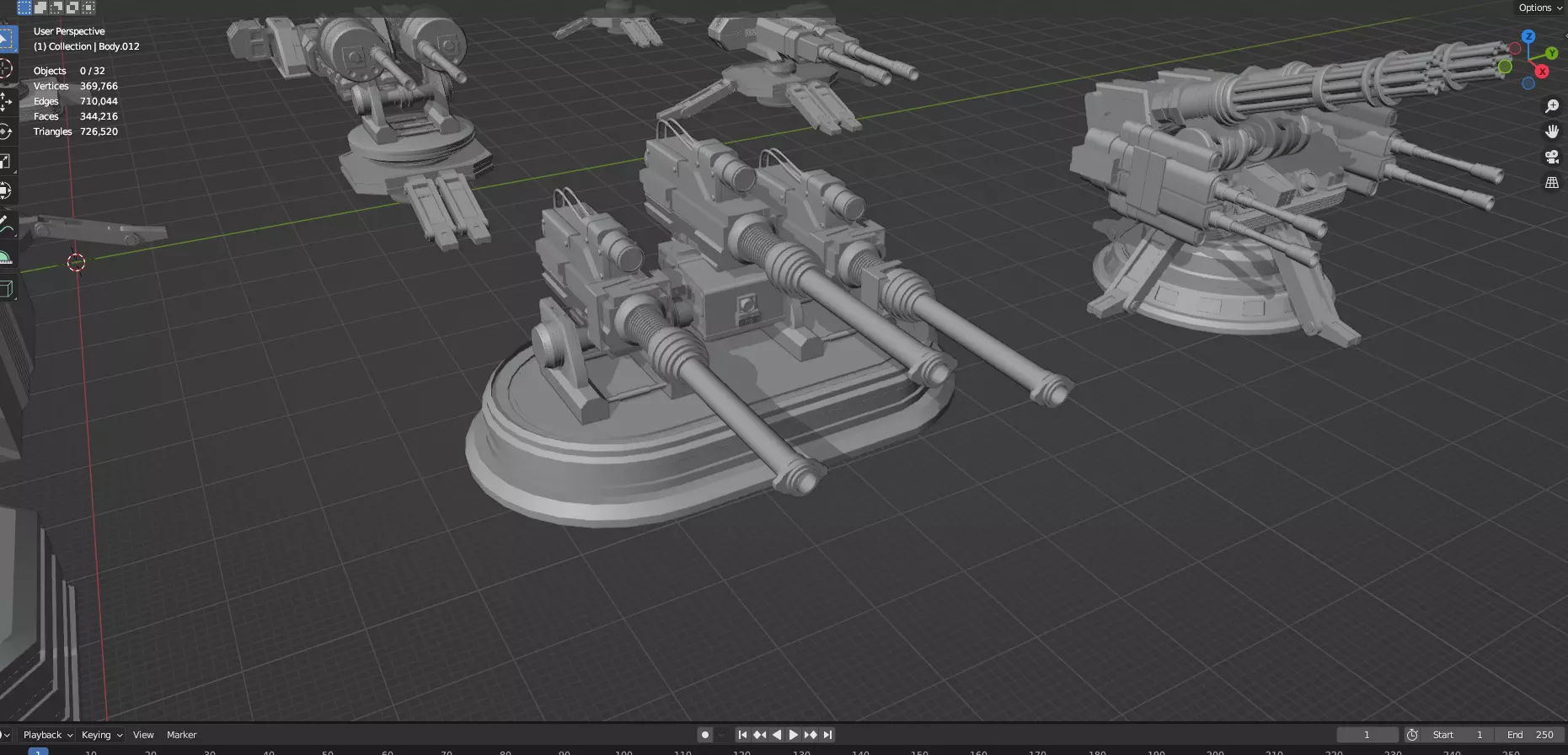Toggle auto keying record button
Image resolution: width=1568 pixels, height=755 pixels.
705,735
